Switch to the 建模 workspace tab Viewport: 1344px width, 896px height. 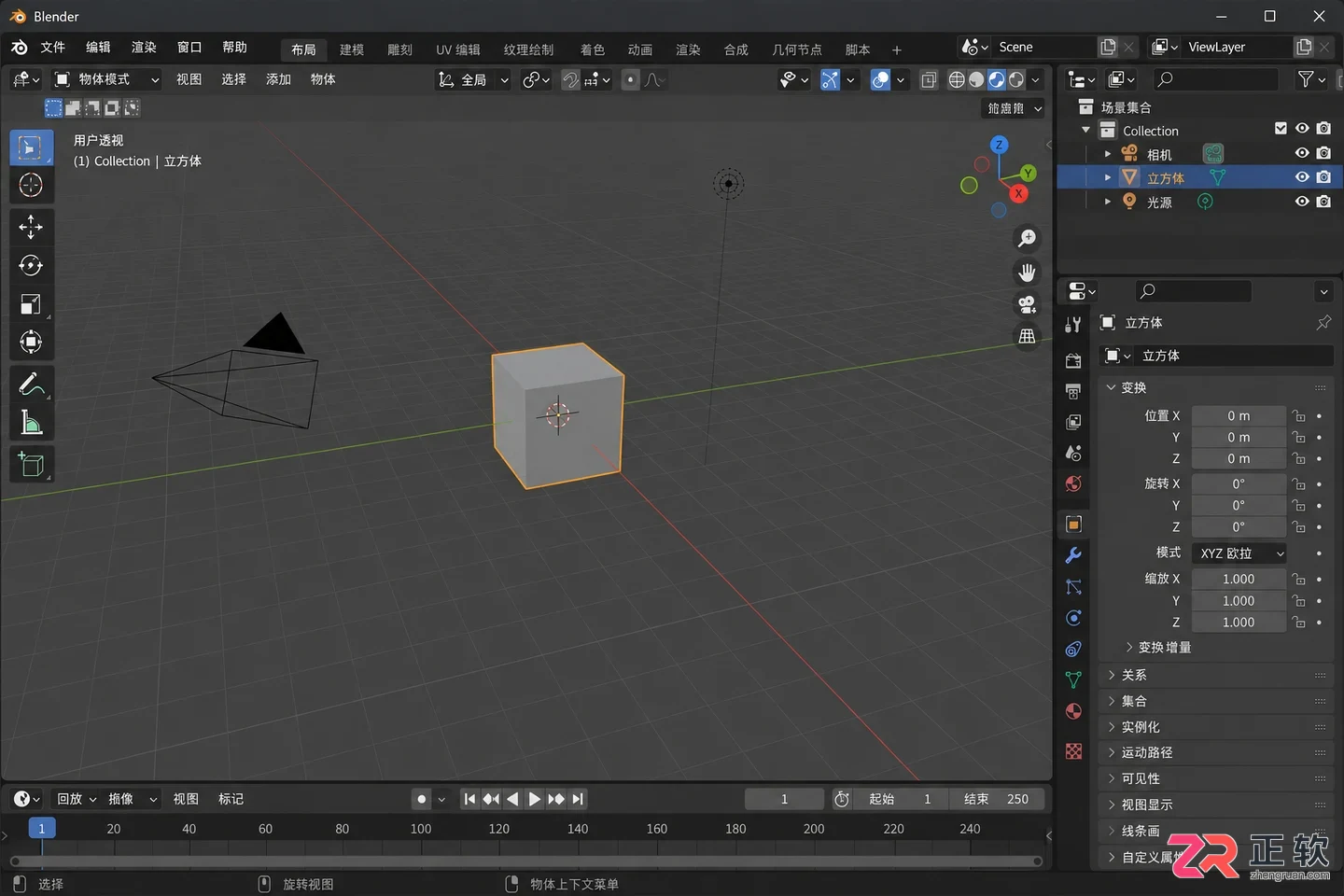pyautogui.click(x=352, y=49)
